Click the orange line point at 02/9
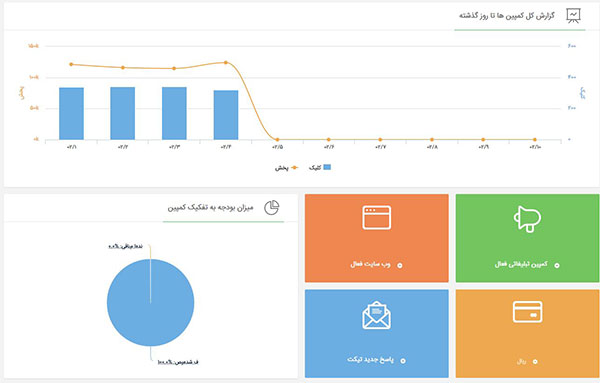This screenshot has height=383, width=600. tap(483, 140)
